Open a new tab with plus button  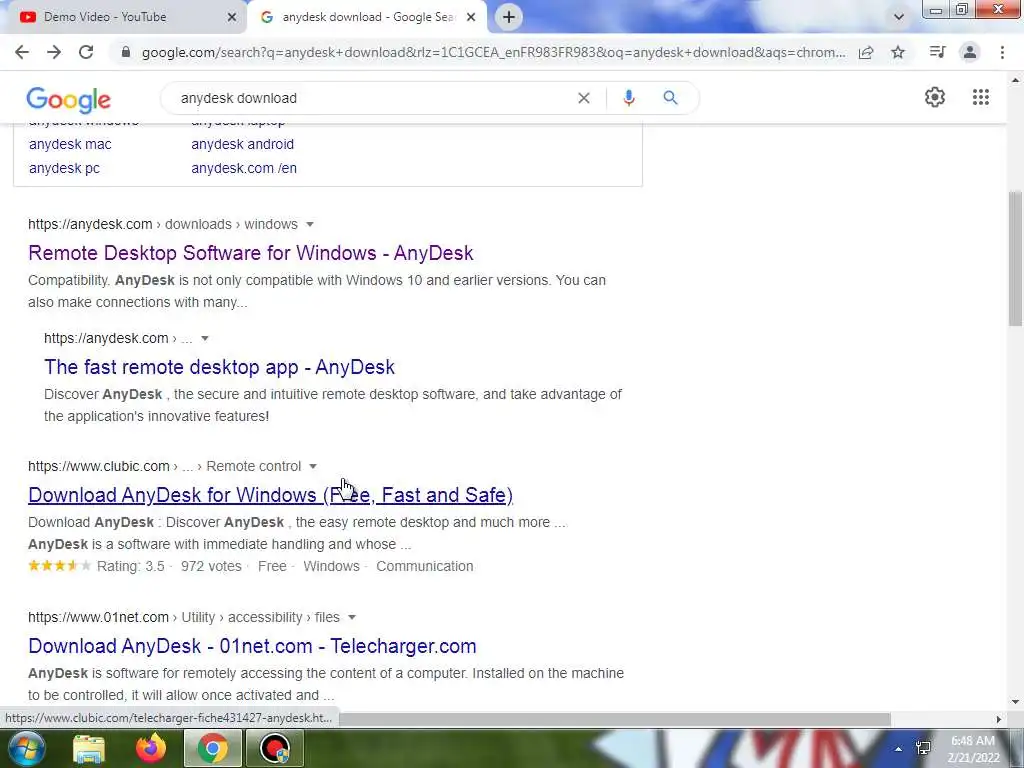click(x=509, y=17)
